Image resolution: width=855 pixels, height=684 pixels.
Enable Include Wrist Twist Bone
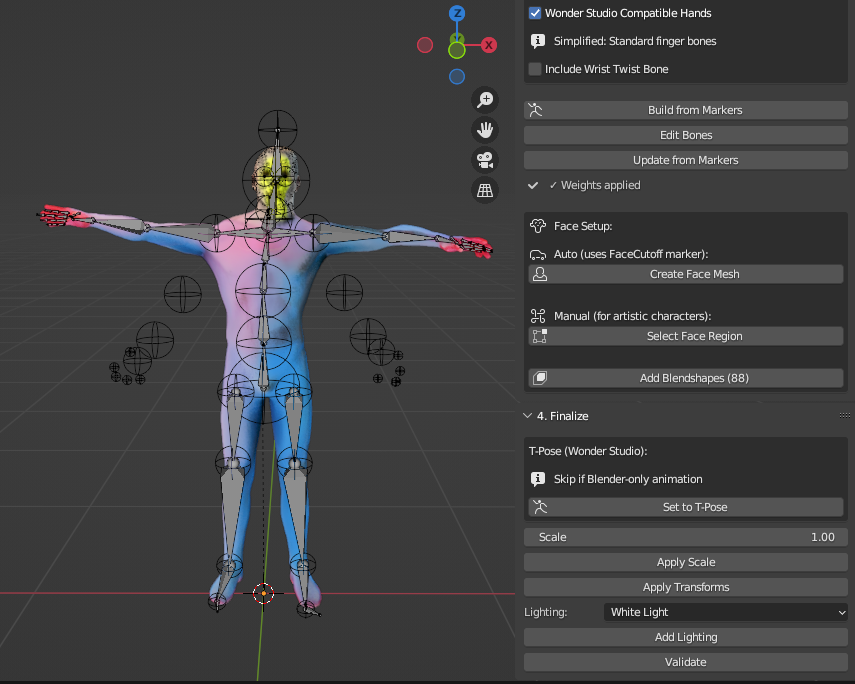pos(535,69)
